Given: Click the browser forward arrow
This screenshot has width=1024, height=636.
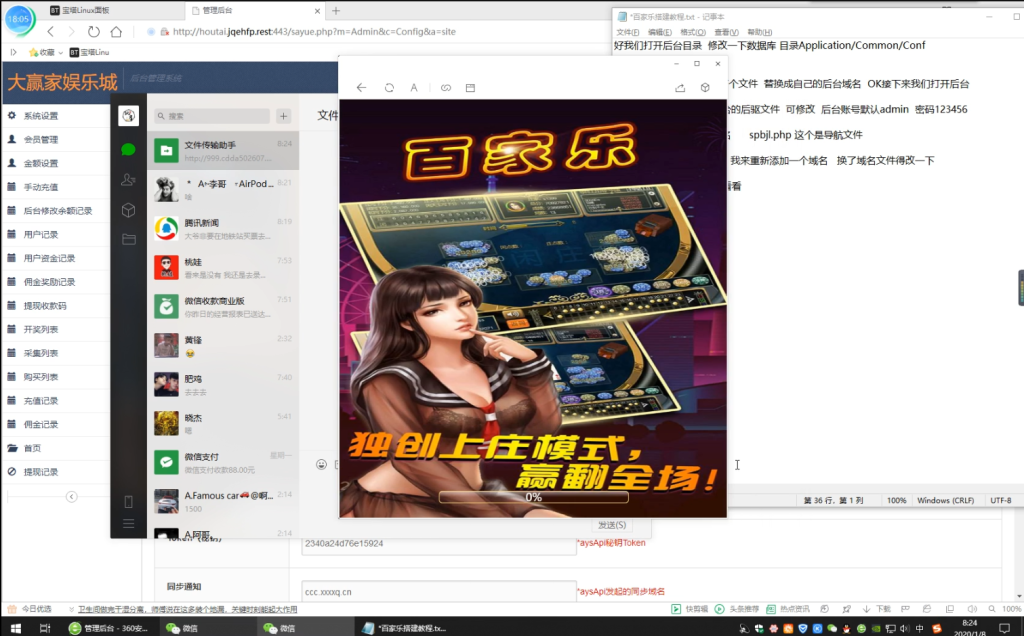Looking at the screenshot, I should coord(72,31).
